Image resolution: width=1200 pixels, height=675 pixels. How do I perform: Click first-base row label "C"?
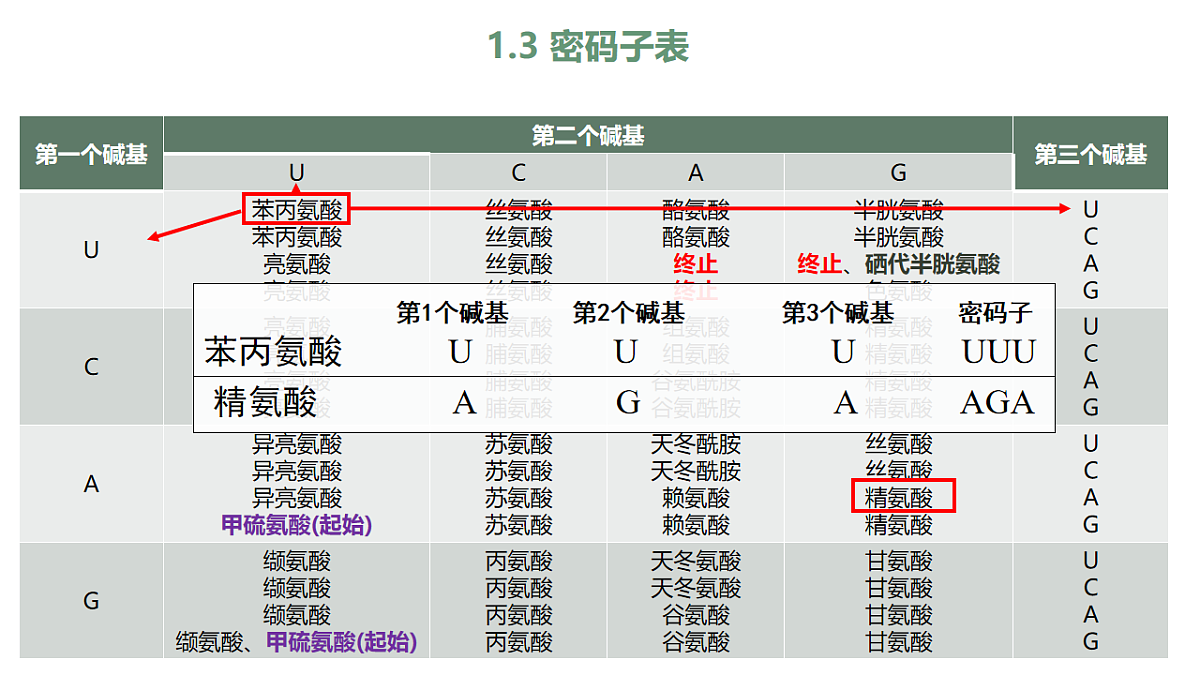[91, 367]
